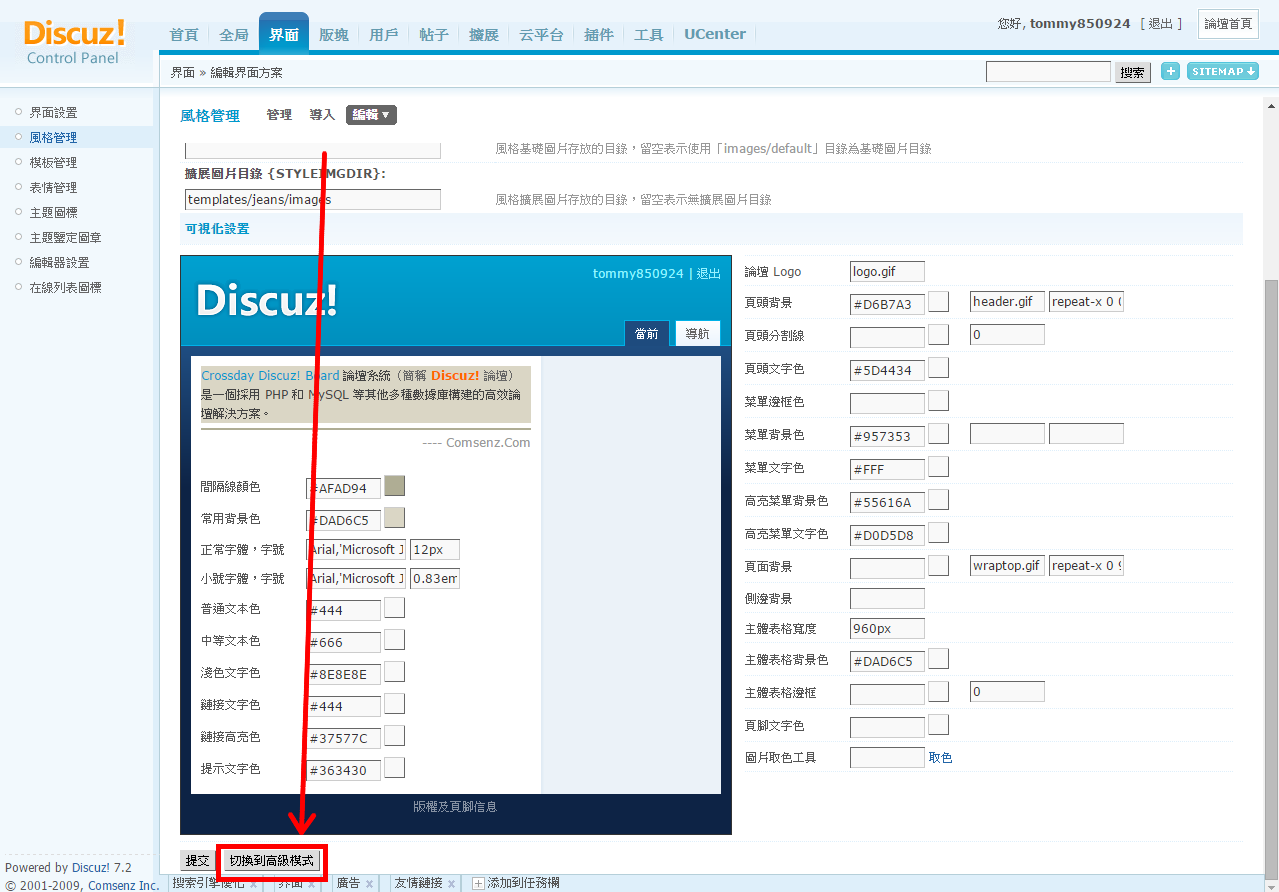This screenshot has height=892, width=1279.
Task: Pick the 頁頭文字色 color swatch
Action: point(939,368)
